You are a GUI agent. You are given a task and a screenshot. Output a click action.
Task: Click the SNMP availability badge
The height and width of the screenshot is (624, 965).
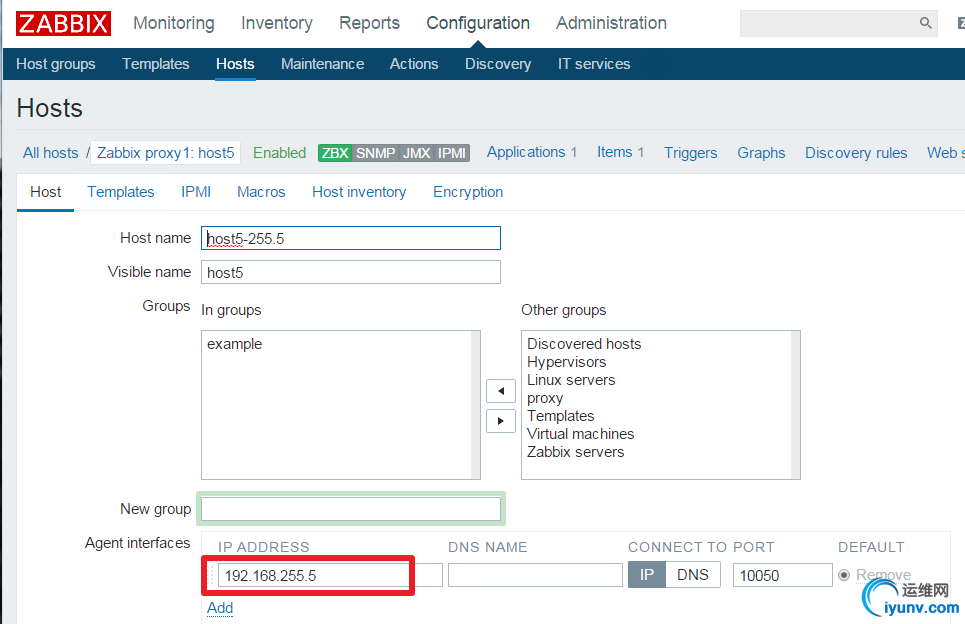[375, 153]
